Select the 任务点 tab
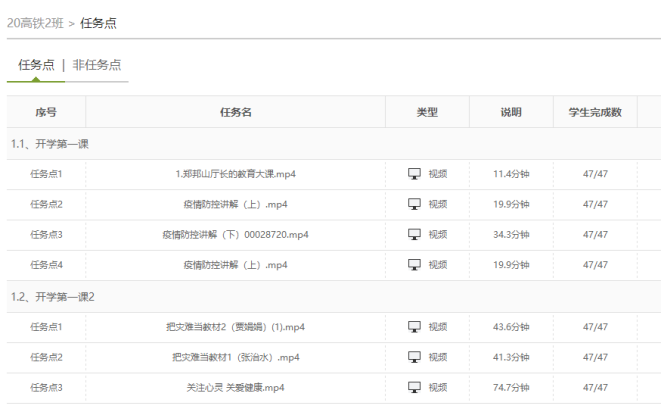Image resolution: width=661 pixels, height=413 pixels. point(36,65)
